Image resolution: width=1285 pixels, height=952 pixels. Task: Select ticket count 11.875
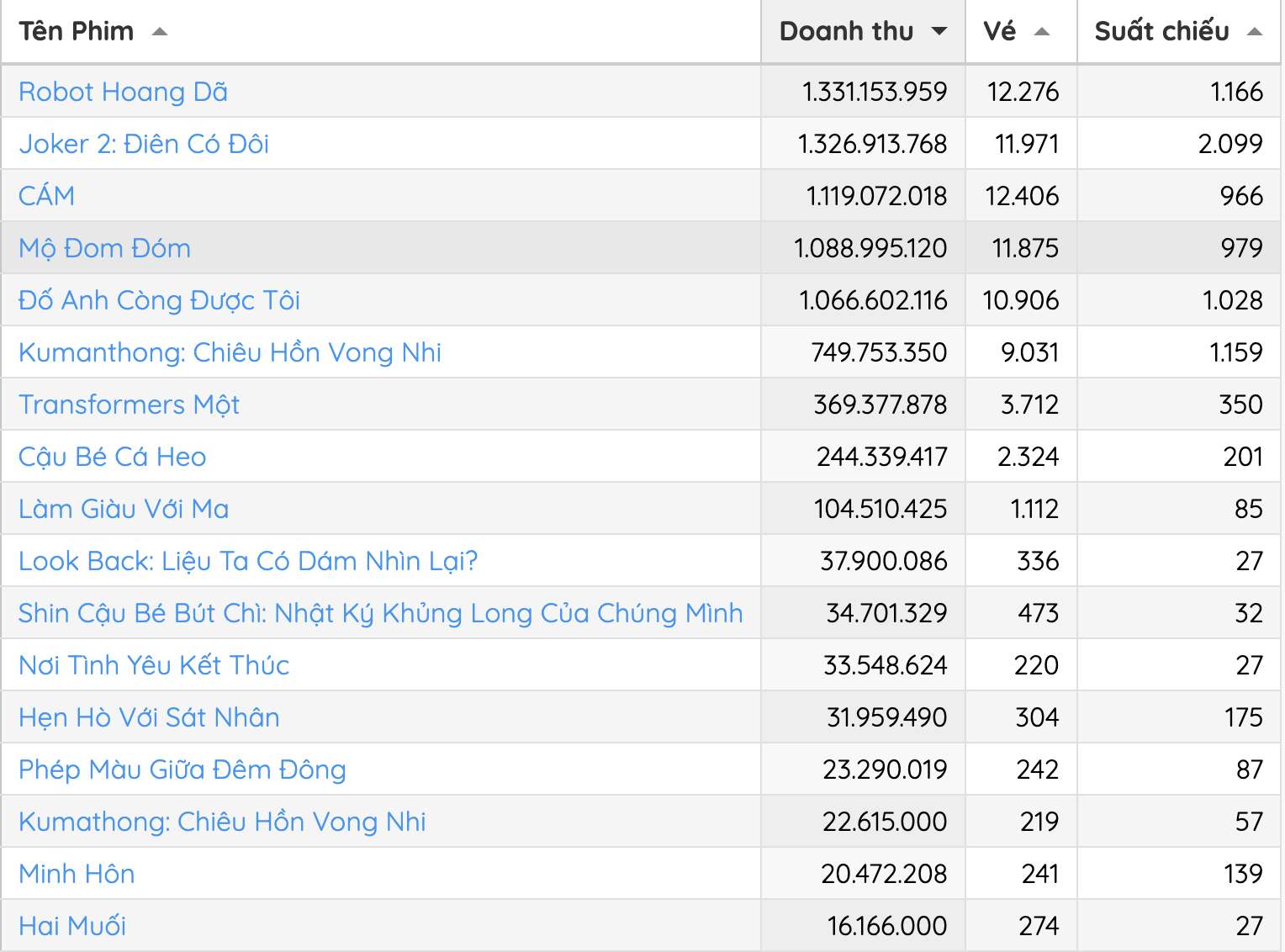[x=1026, y=248]
